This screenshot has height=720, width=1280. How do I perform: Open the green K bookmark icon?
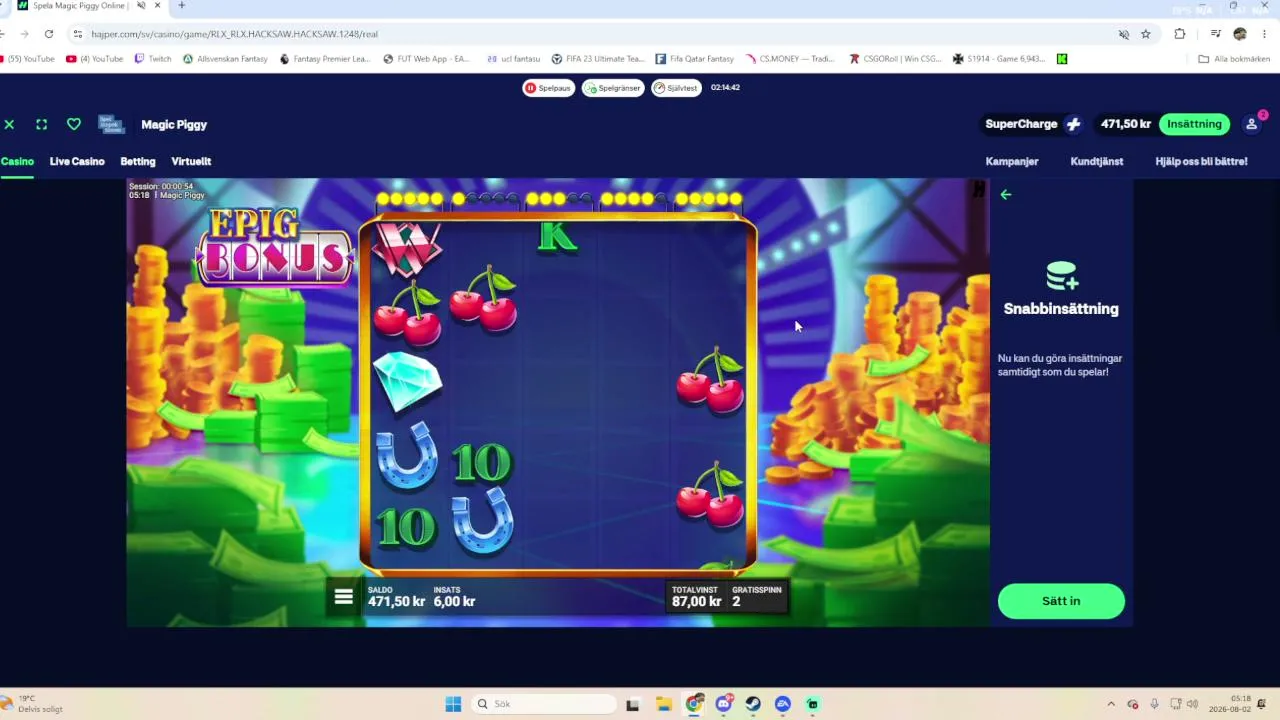(x=1062, y=59)
